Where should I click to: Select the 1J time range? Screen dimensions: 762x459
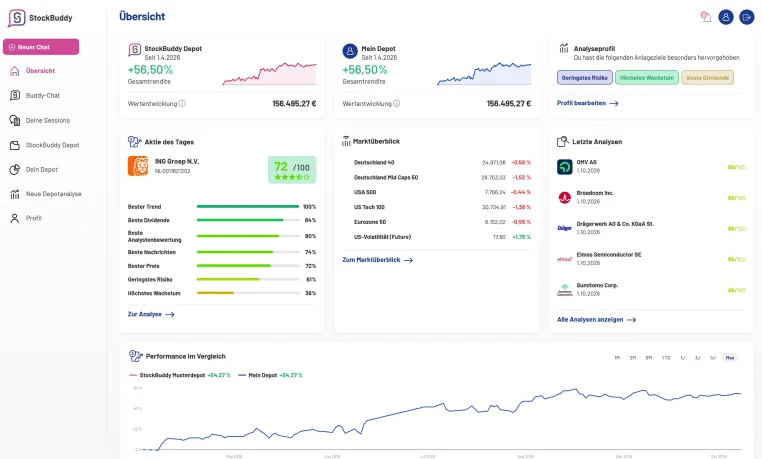pos(683,358)
